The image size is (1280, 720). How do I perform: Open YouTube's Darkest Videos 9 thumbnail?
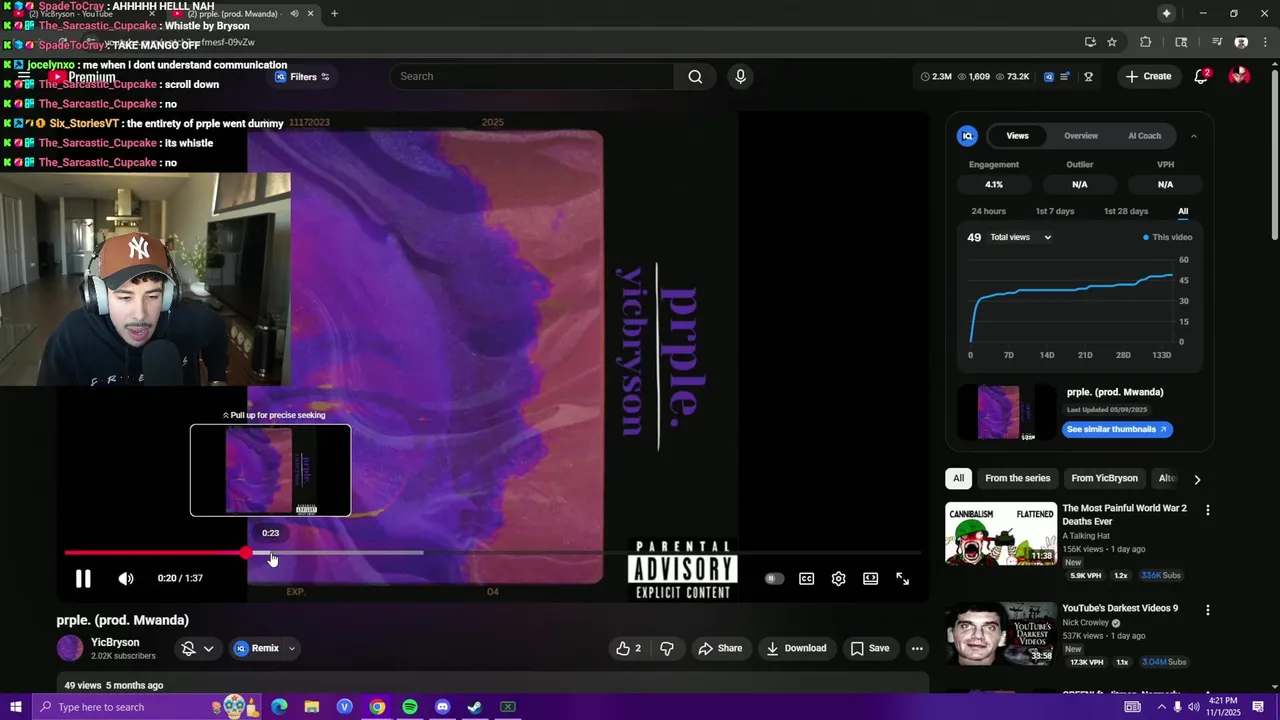[1001, 633]
